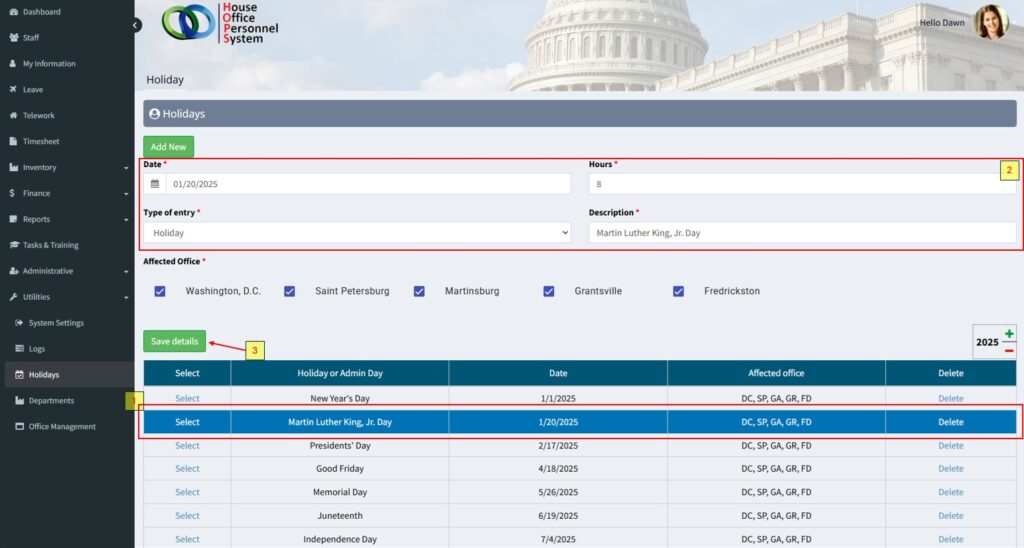This screenshot has width=1024, height=548.
Task: Open Timesheet in the sidebar
Action: [40, 142]
